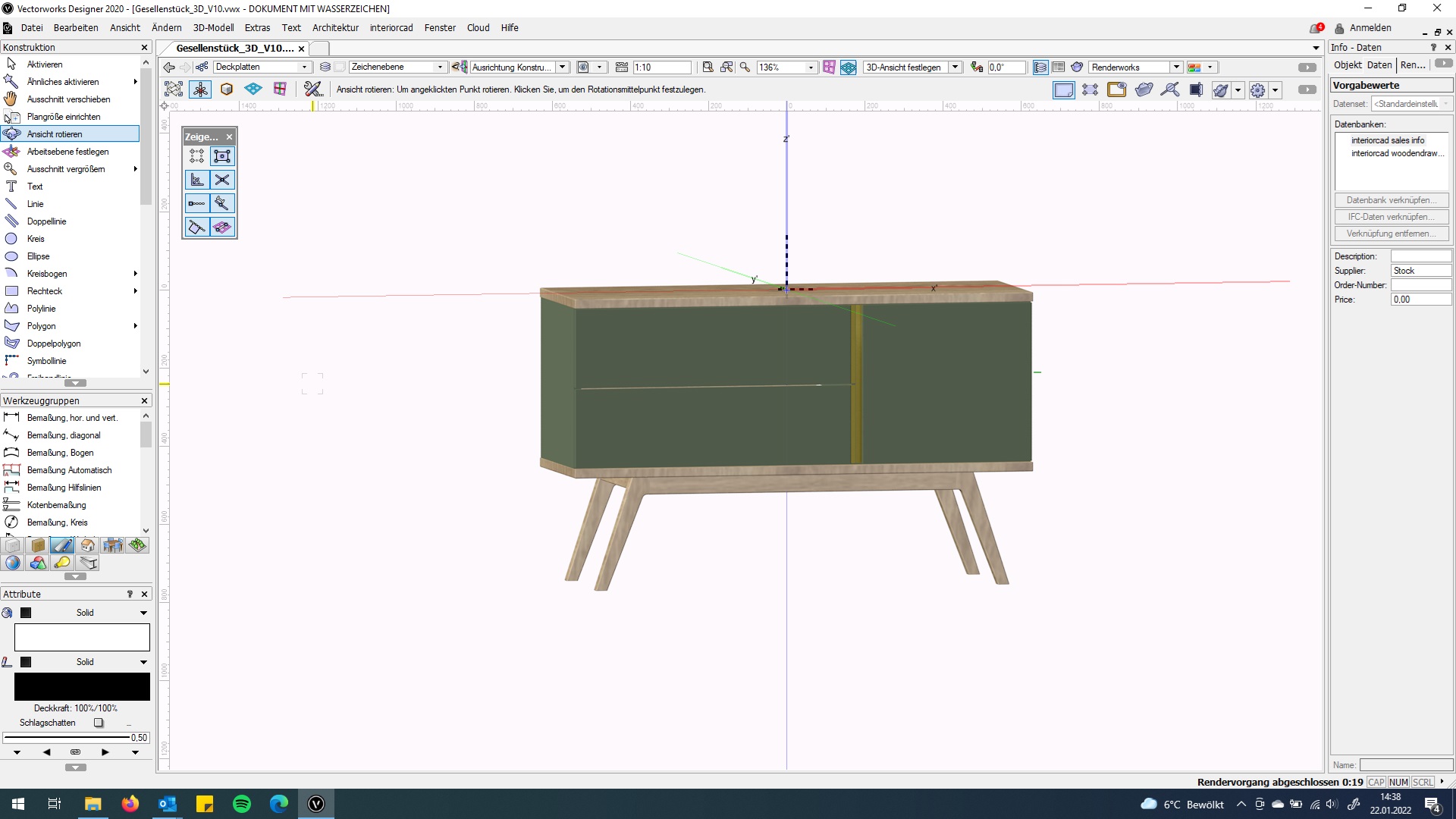Click the IFC-Daten verknüpfen... button

point(1391,217)
